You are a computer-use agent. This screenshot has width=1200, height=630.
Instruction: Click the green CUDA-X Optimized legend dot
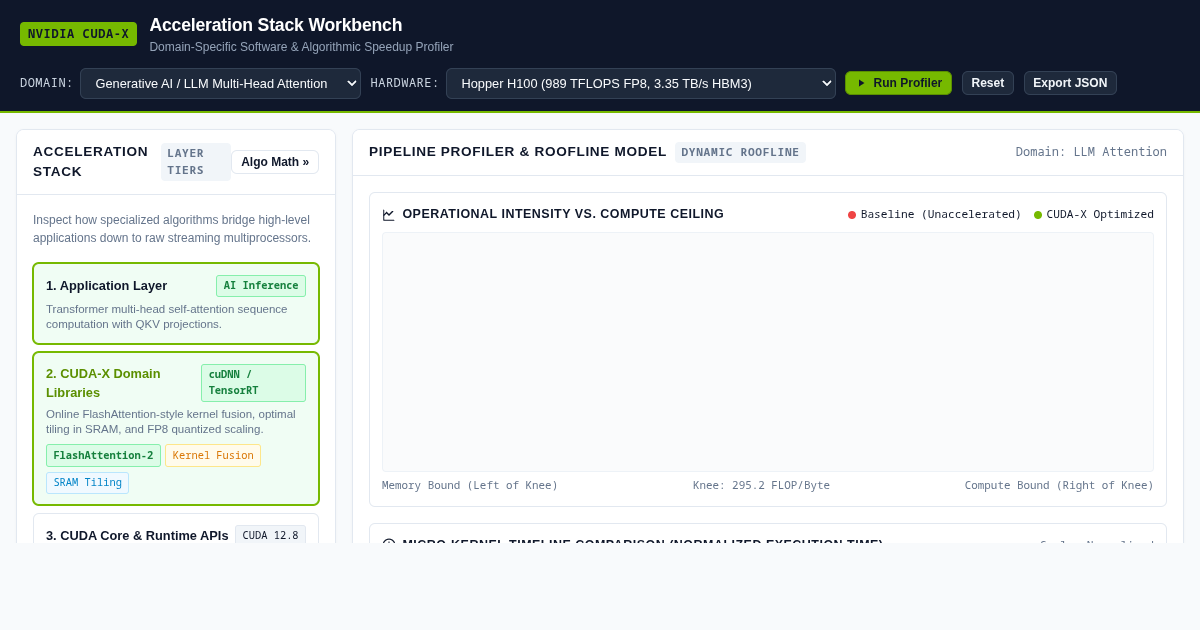click(1038, 215)
